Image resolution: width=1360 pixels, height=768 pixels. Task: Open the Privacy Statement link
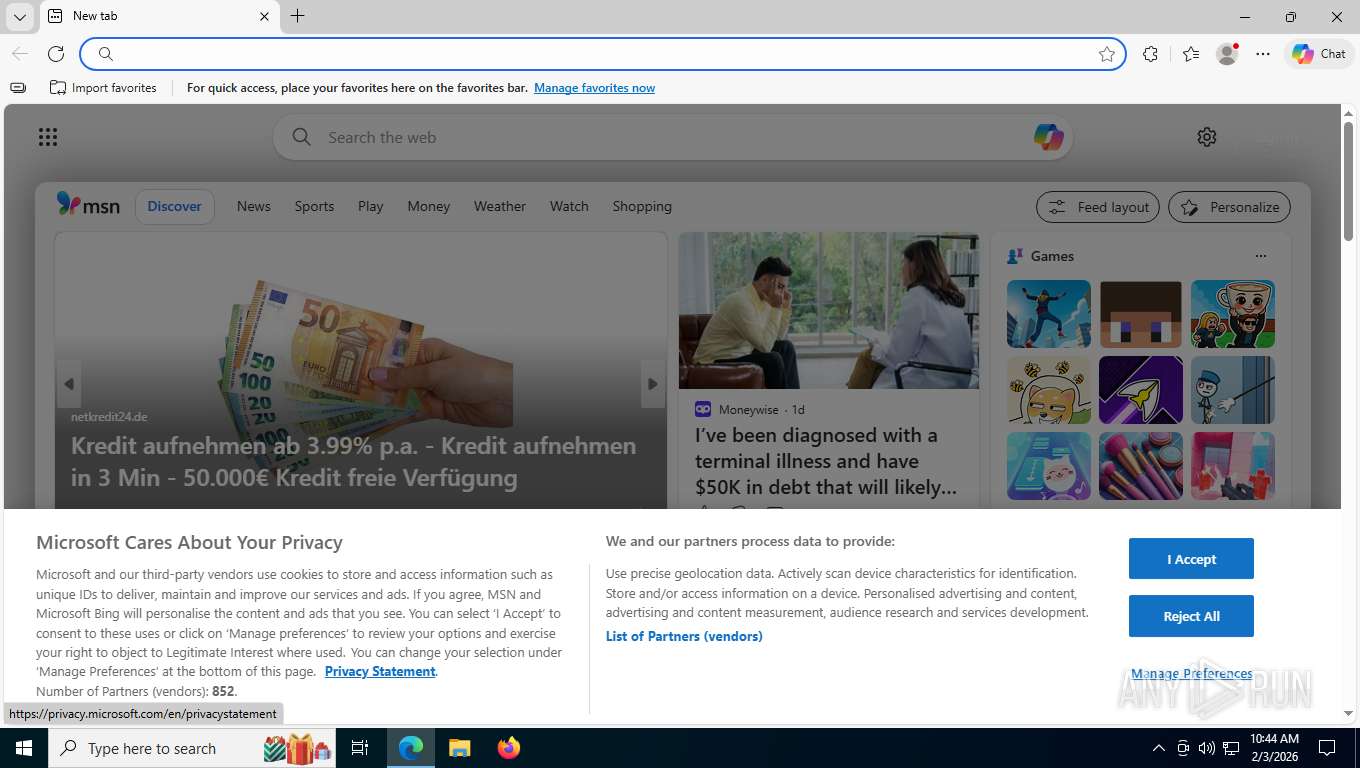(x=380, y=671)
